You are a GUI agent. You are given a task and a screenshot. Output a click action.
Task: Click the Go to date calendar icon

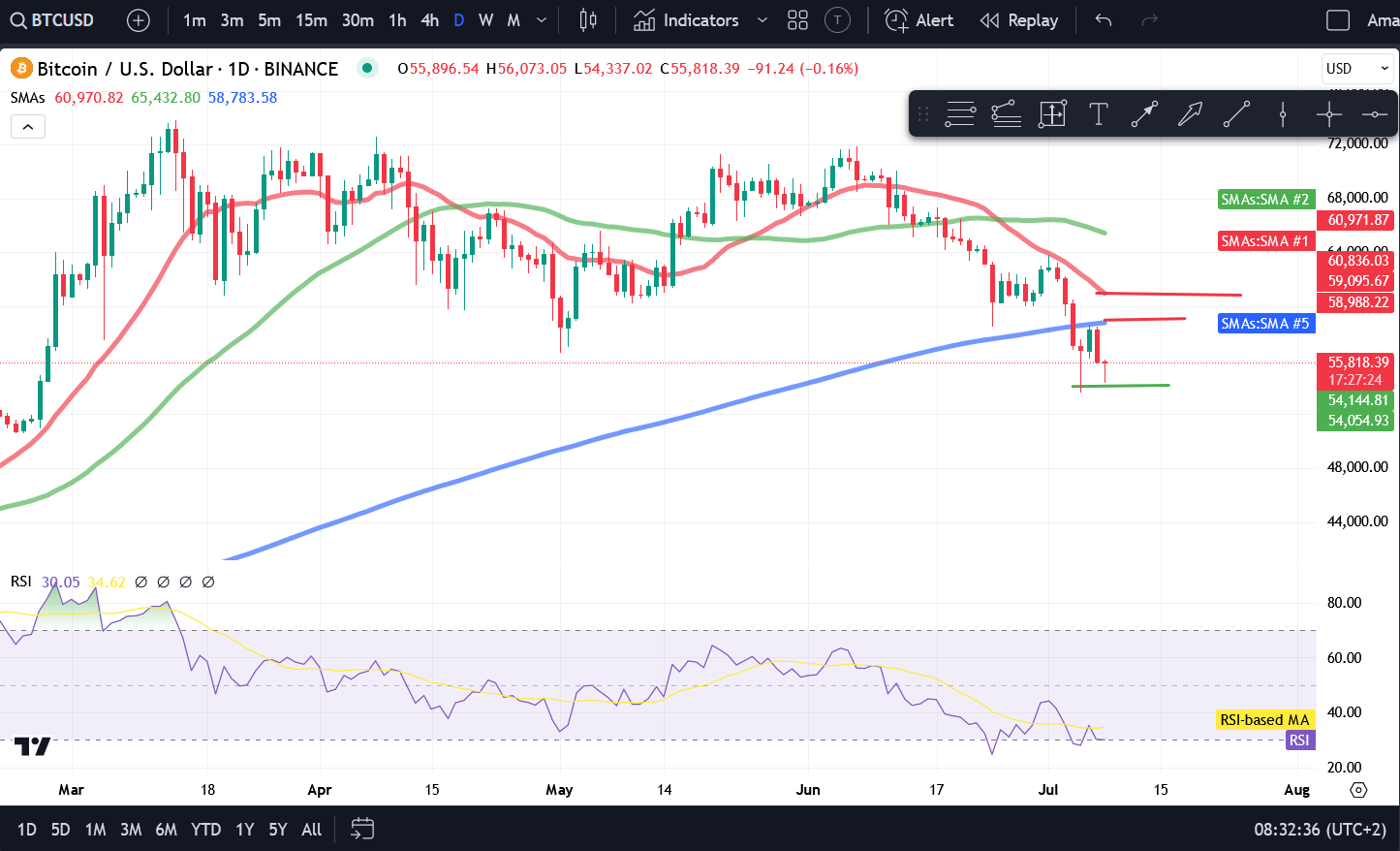click(x=362, y=829)
